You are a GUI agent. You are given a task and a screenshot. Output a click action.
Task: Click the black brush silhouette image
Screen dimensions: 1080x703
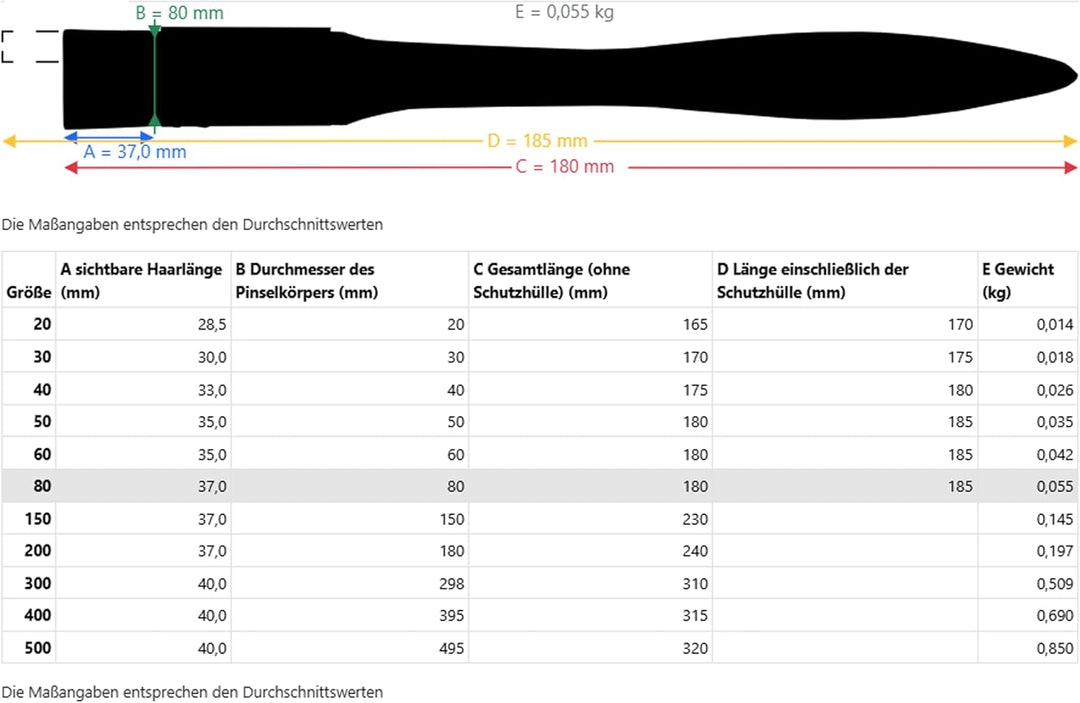click(570, 78)
